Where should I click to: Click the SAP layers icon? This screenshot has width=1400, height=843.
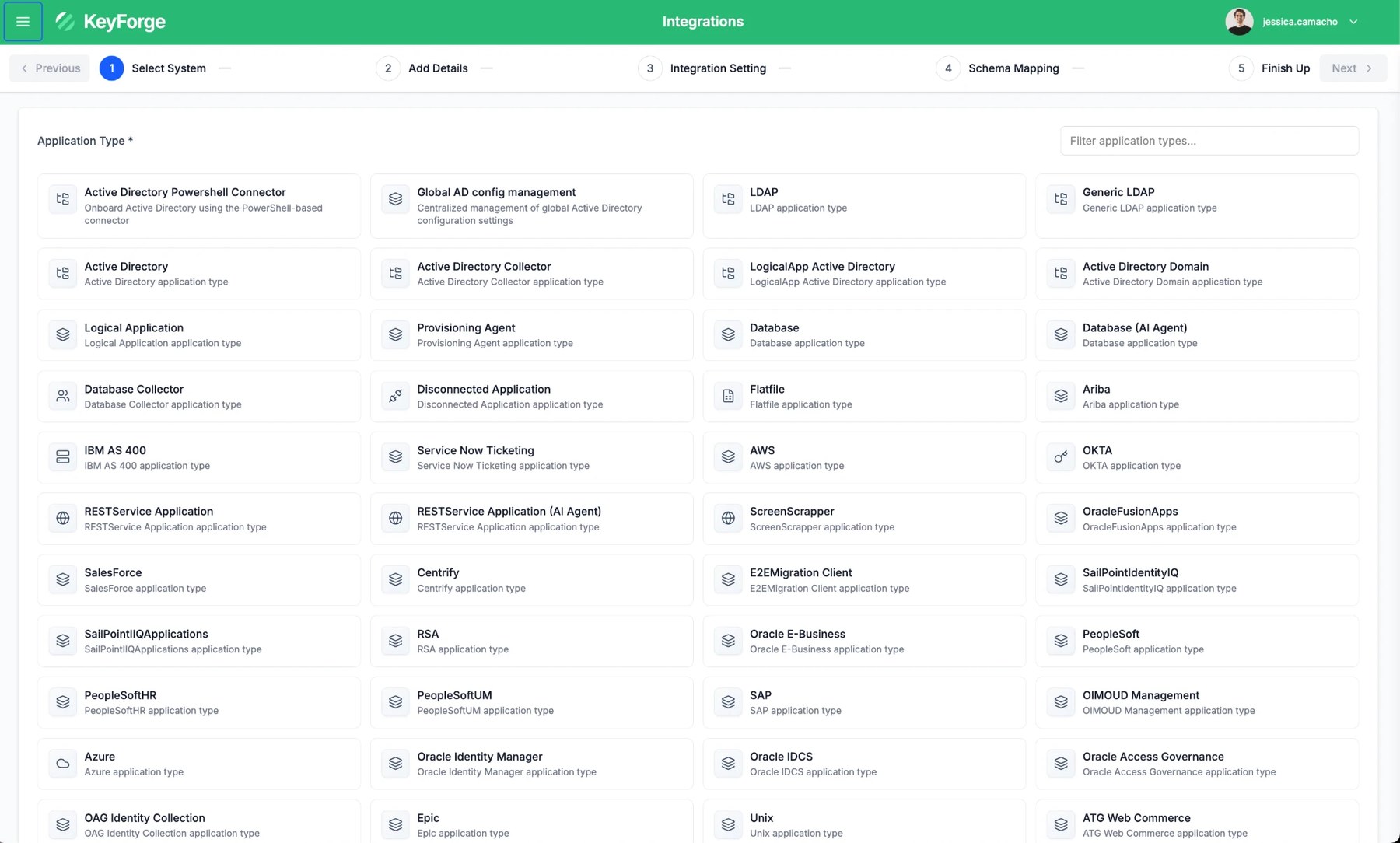click(728, 702)
